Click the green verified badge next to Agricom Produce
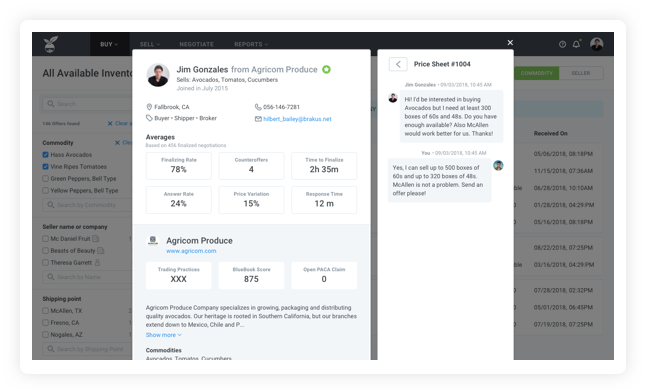The height and width of the screenshot is (392, 646). [326, 69]
